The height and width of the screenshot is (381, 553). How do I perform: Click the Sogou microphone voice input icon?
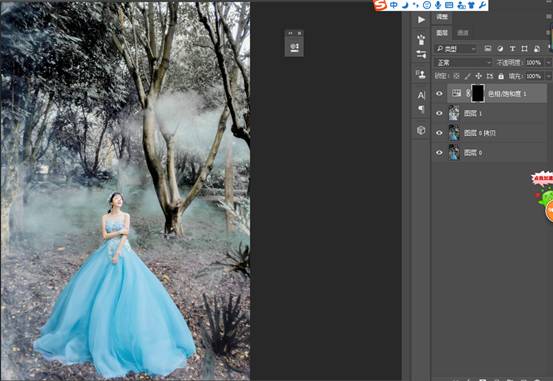(438, 5)
